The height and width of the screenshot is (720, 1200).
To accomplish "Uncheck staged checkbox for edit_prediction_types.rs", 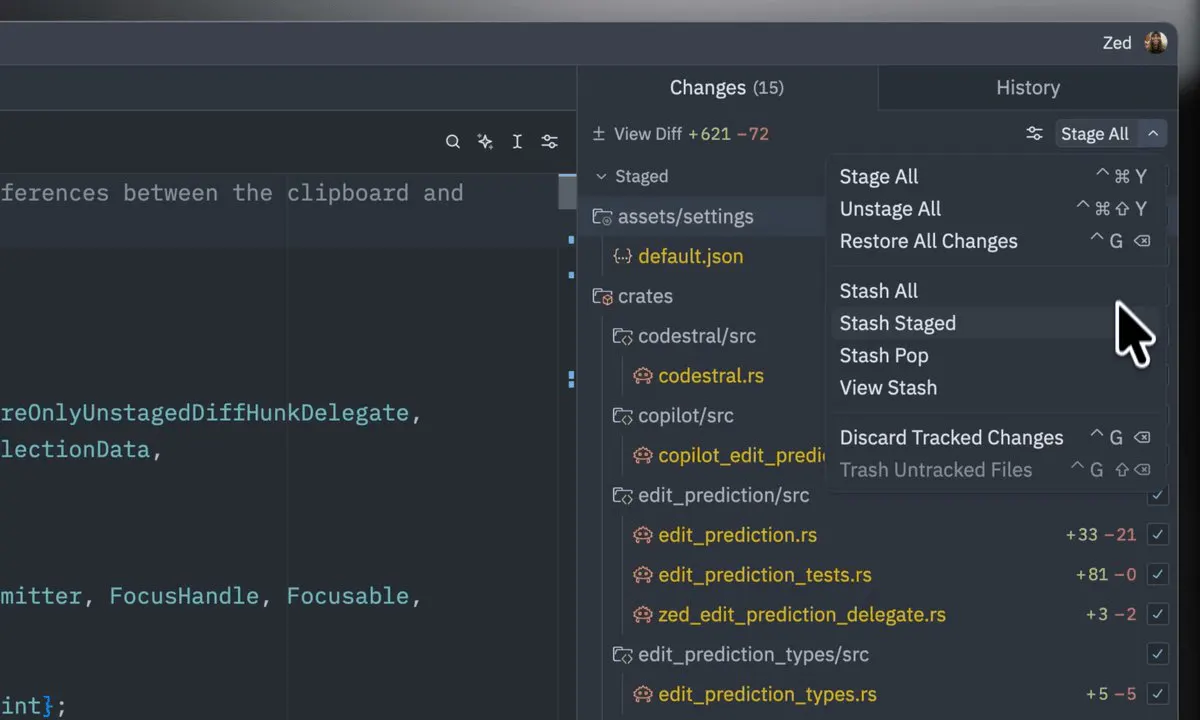I will pos(1158,694).
